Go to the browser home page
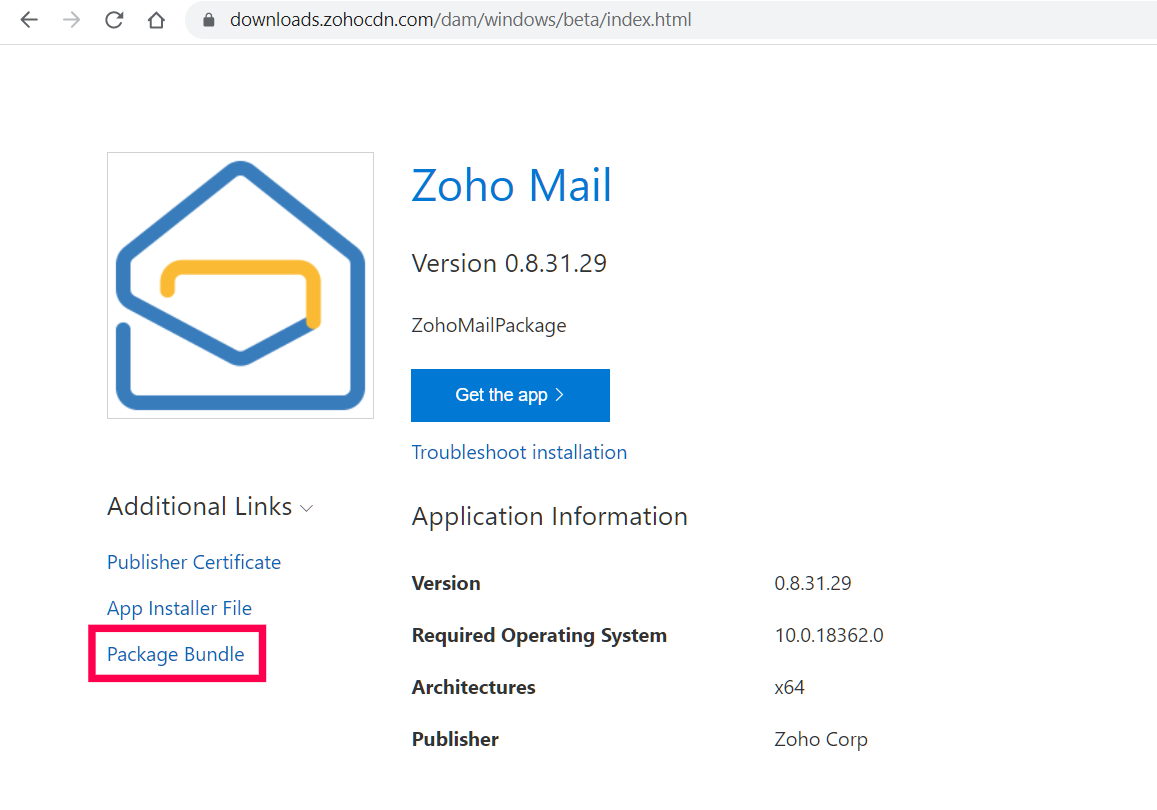Image resolution: width=1157 pixels, height=810 pixels. 156,20
